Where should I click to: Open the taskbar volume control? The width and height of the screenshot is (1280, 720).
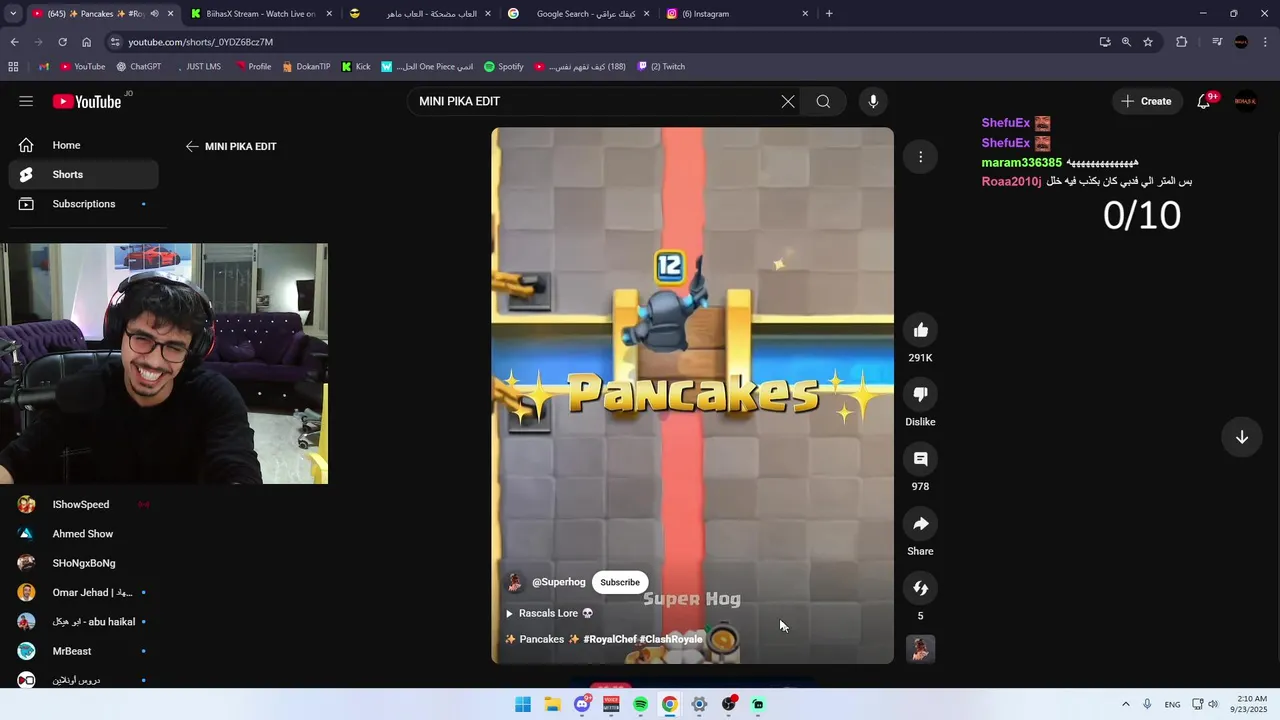1213,704
